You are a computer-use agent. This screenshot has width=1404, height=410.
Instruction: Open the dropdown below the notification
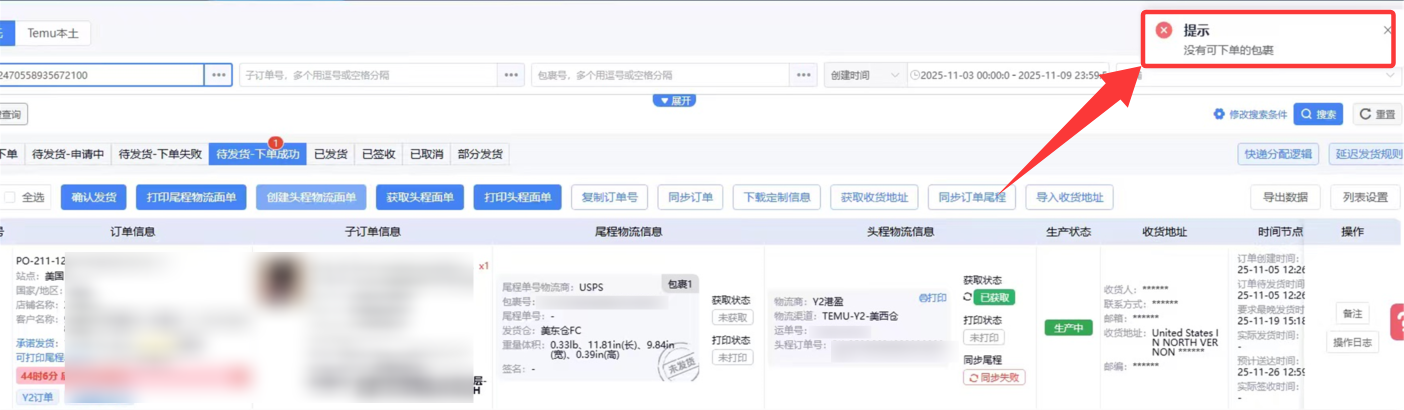[1391, 75]
